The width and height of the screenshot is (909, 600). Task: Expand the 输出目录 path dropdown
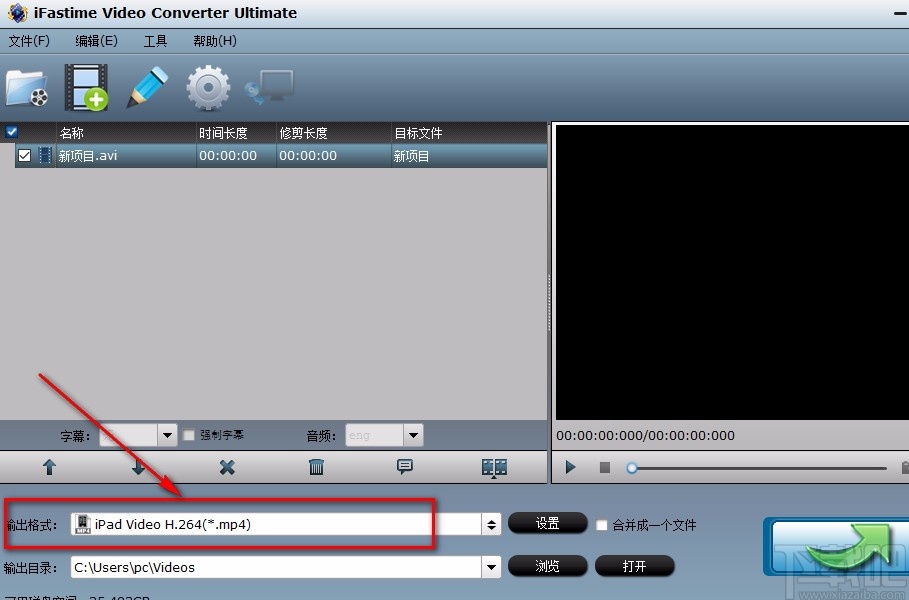(x=490, y=566)
